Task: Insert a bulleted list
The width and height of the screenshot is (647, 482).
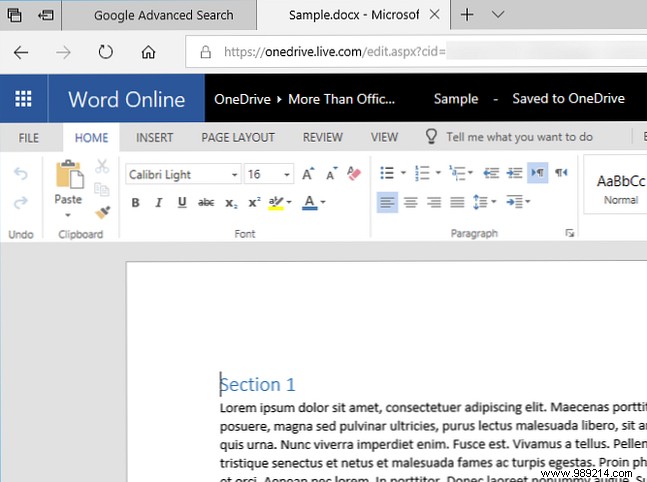Action: click(387, 173)
